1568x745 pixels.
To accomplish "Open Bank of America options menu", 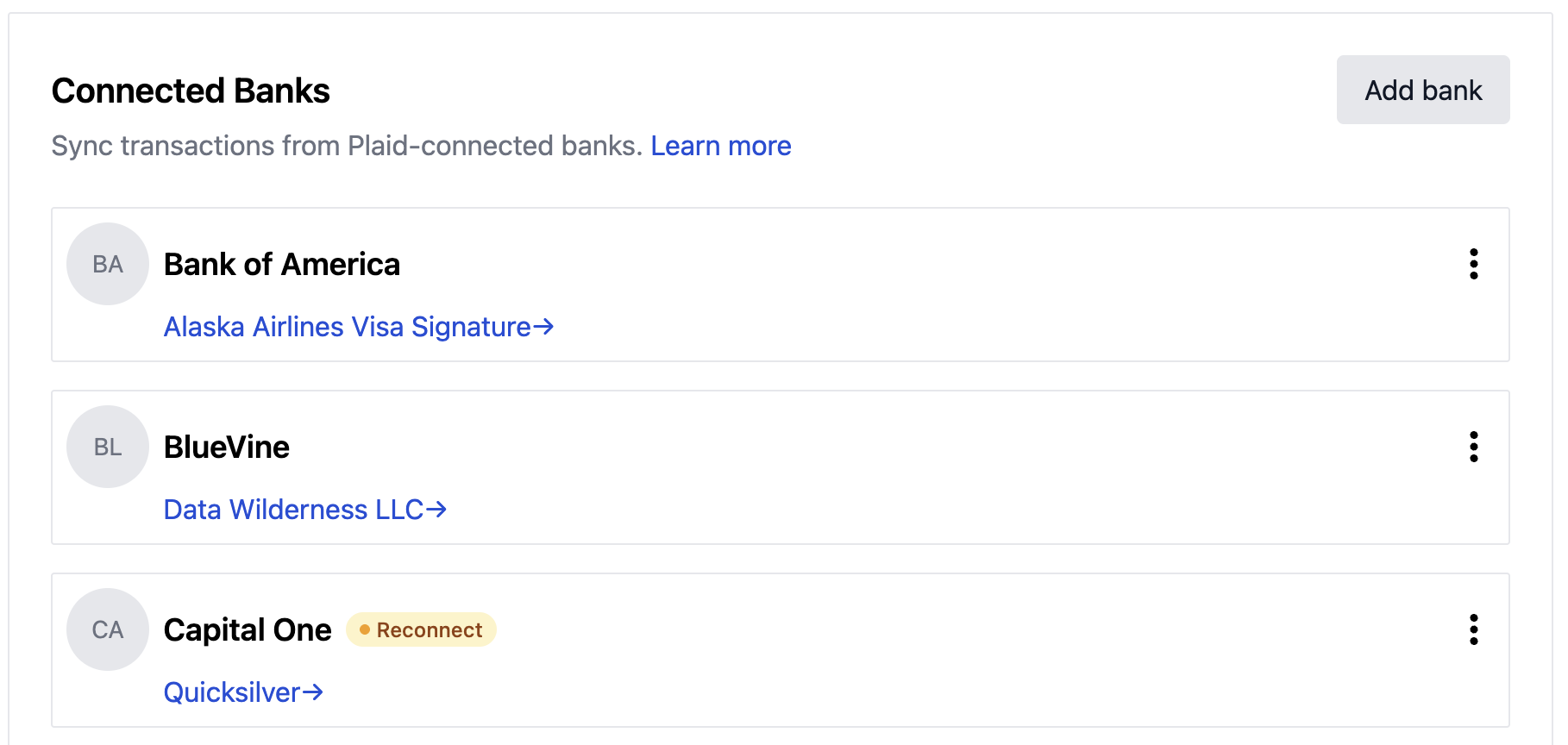I will click(1473, 264).
